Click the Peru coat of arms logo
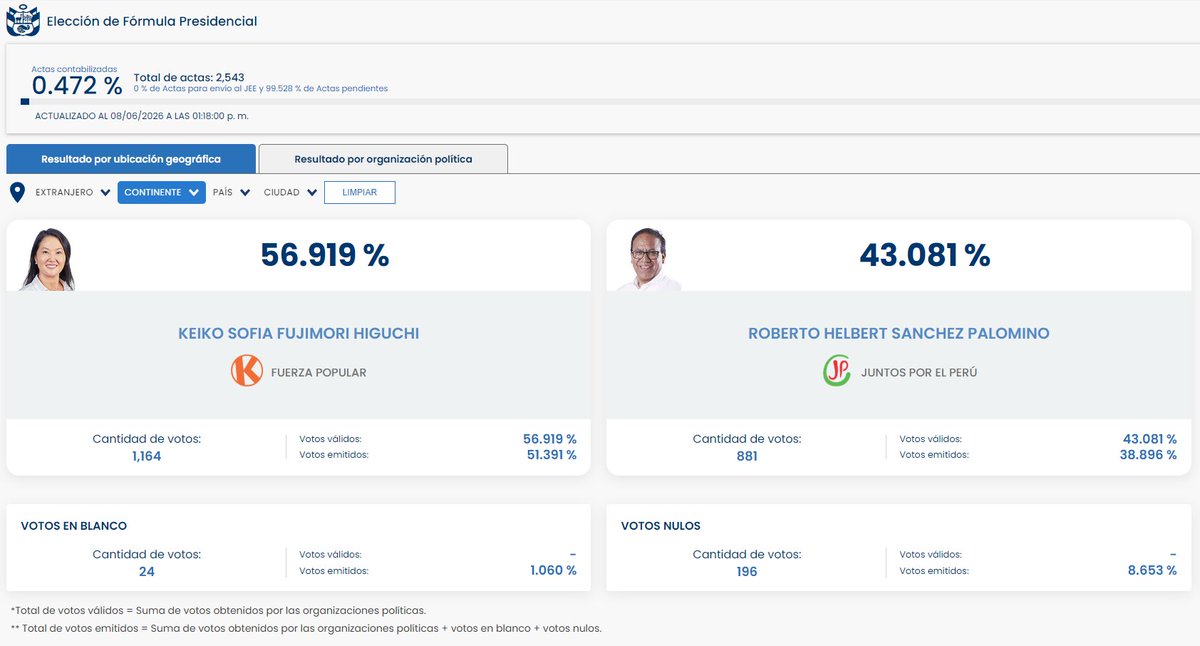 pyautogui.click(x=23, y=20)
